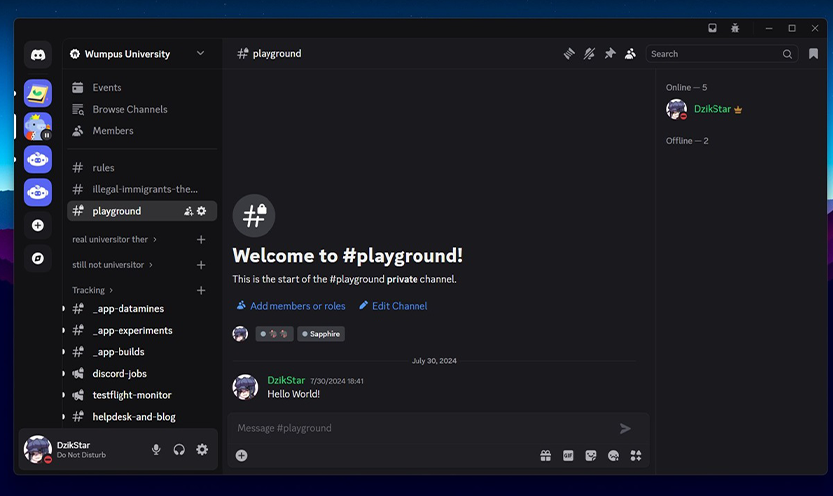833x496 pixels.
Task: Select the yellow notepad server icon
Action: pos(38,93)
